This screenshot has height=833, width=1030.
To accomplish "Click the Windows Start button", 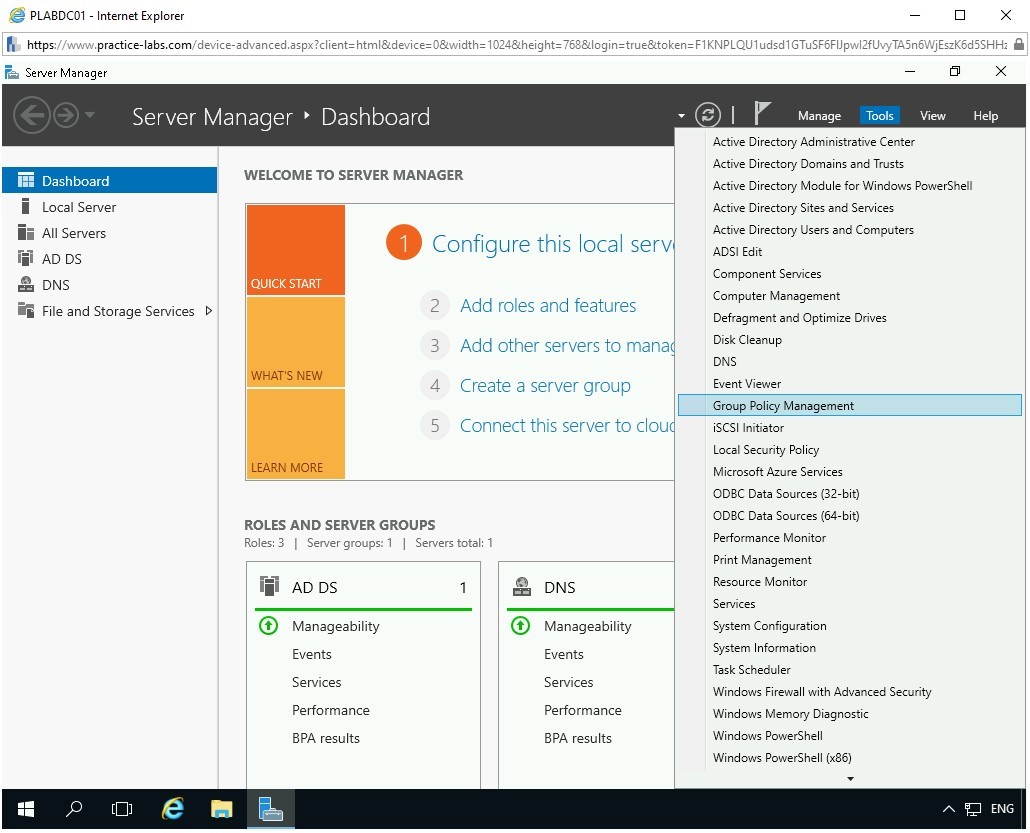I will [x=26, y=809].
